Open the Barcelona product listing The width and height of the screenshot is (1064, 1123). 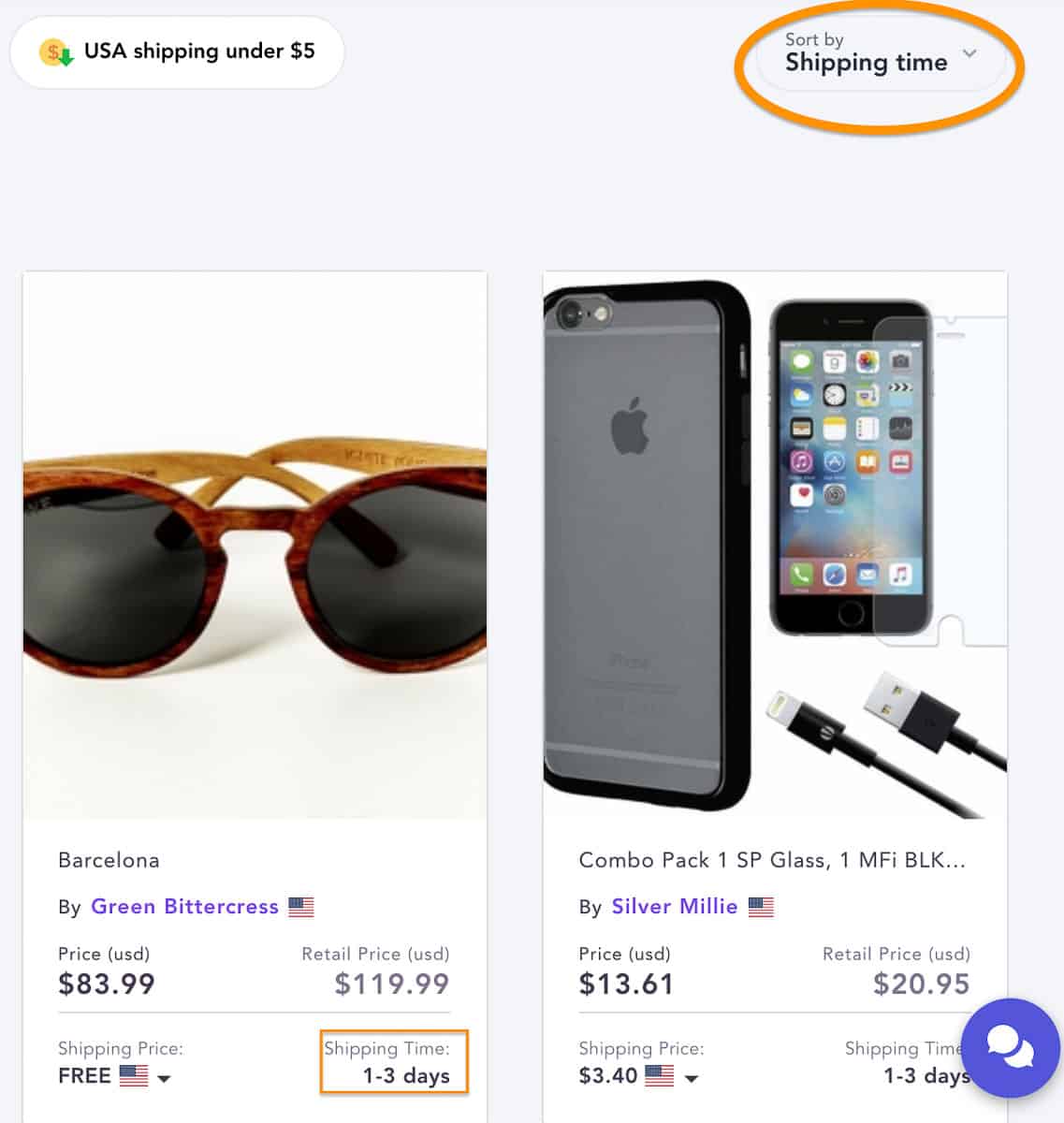109,859
